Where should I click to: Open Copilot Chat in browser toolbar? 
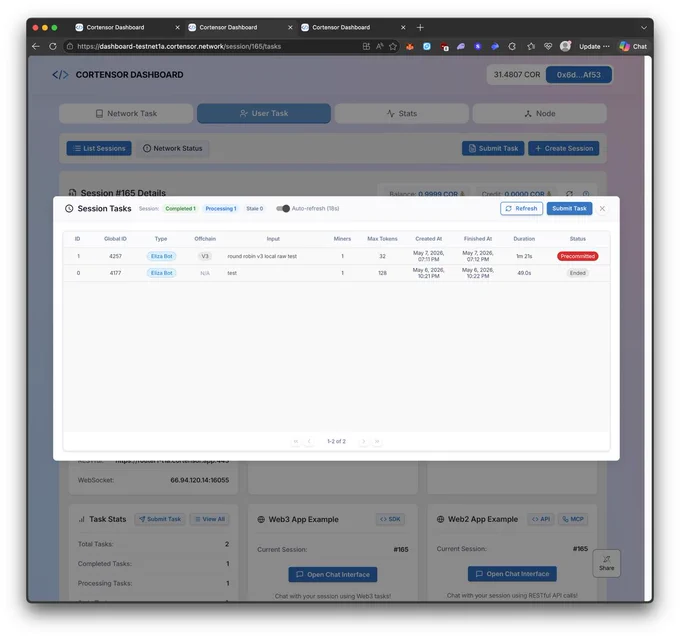(x=633, y=46)
